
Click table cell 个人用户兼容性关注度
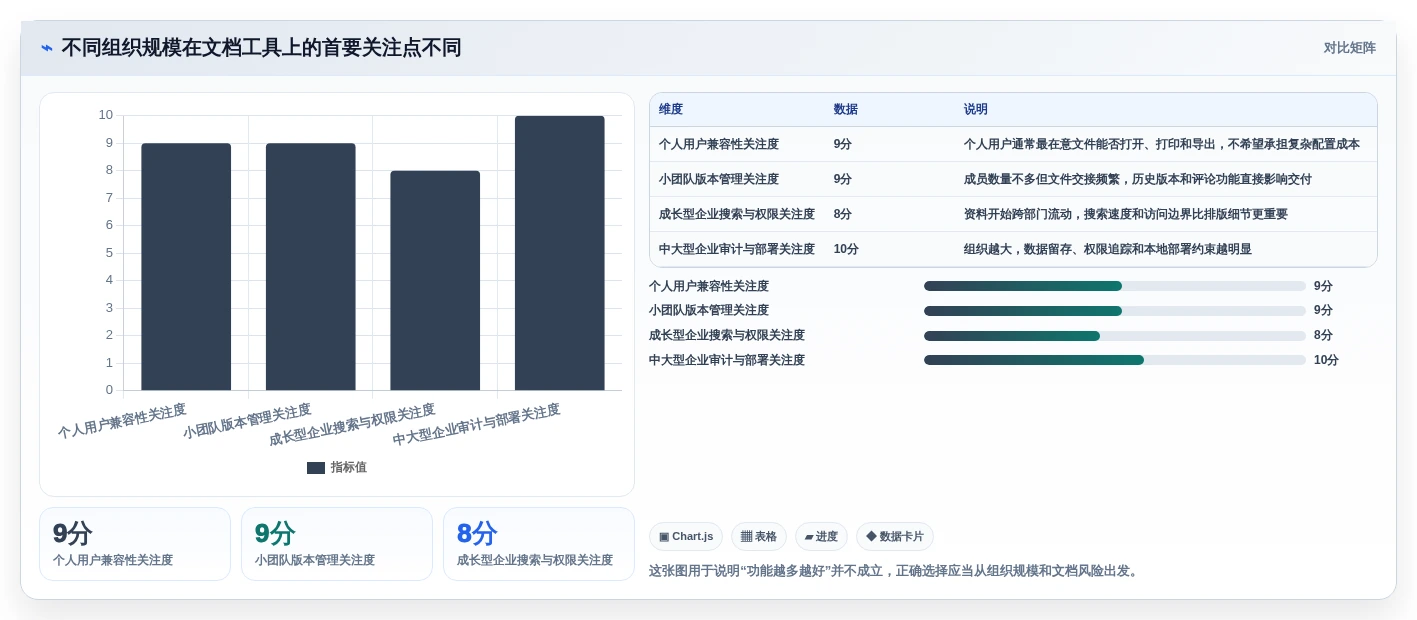(x=719, y=144)
